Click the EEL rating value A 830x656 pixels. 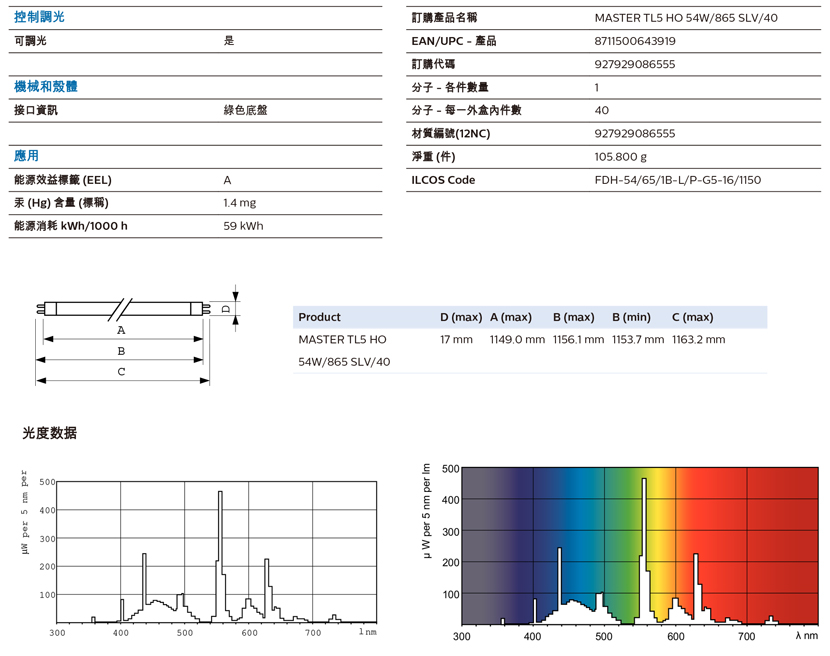click(228, 180)
